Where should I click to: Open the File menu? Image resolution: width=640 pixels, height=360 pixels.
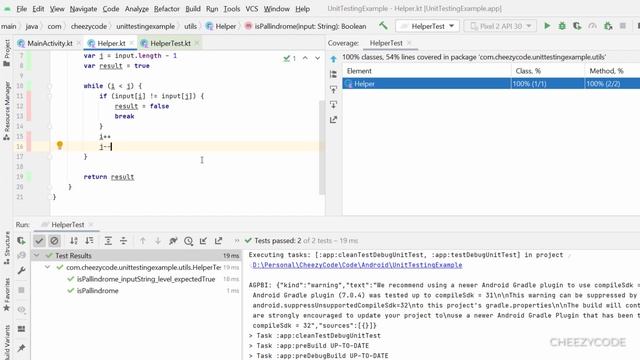click(21, 9)
